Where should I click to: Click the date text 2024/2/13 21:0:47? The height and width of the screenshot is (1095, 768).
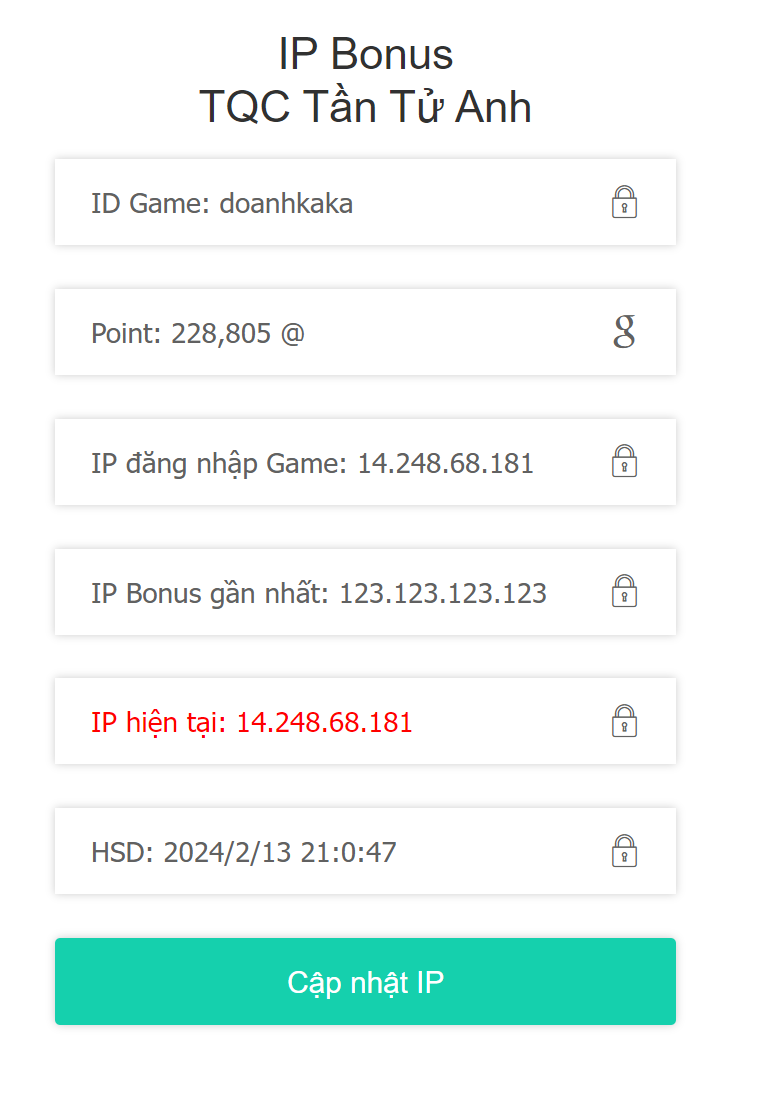[280, 852]
